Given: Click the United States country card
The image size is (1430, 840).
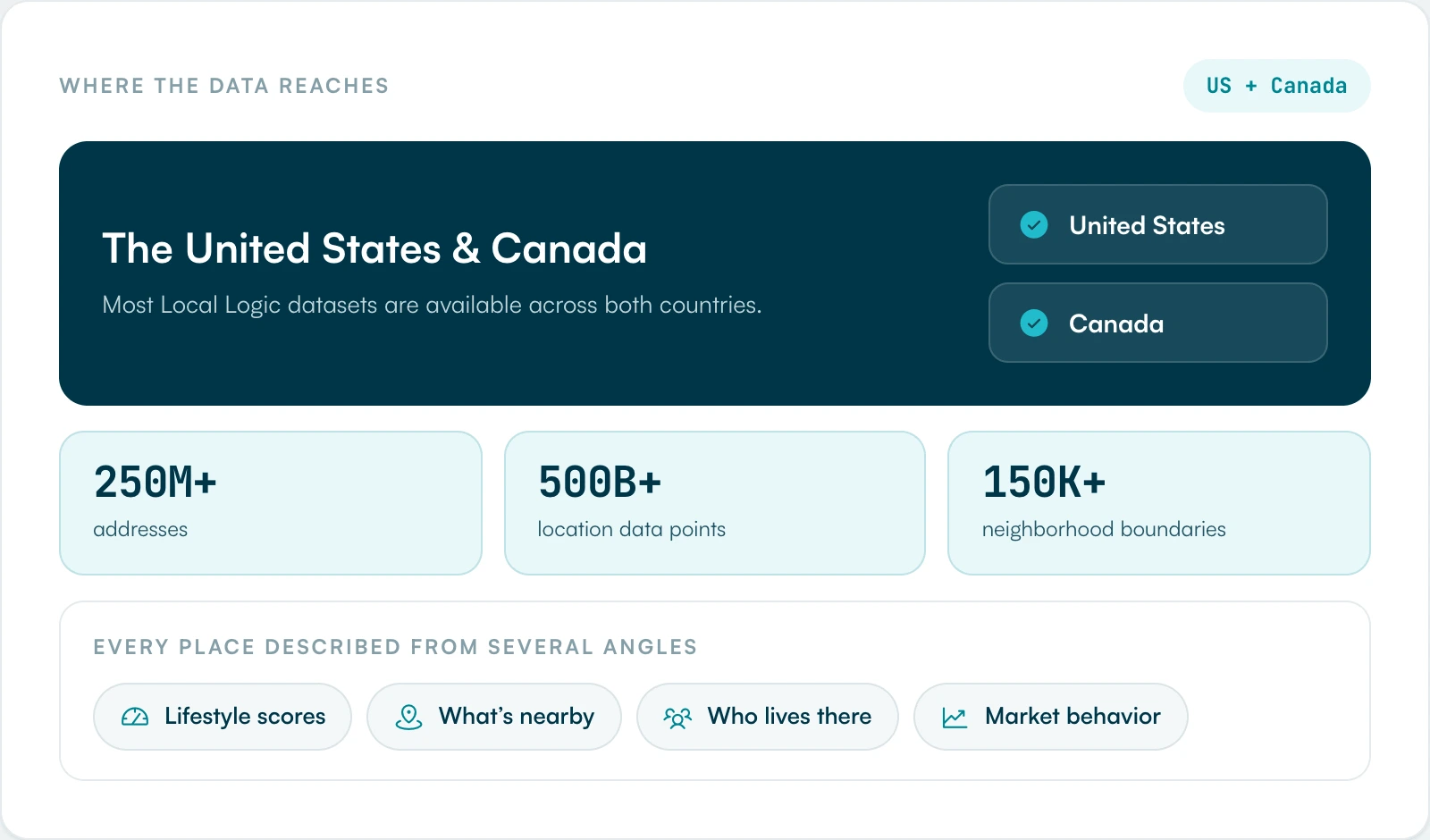Looking at the screenshot, I should coord(1157,224).
